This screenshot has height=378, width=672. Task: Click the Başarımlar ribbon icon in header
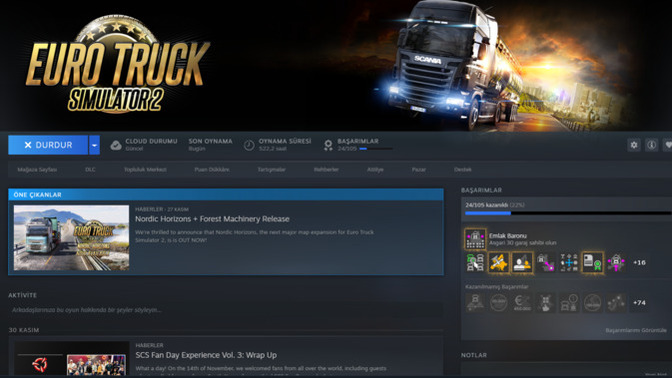328,145
